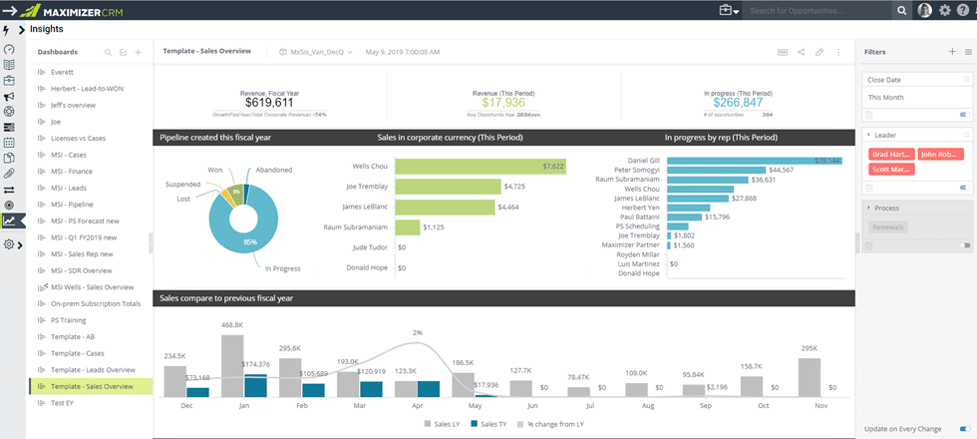
Task: Click the Brad Hart... leader filter tag
Action: pos(891,154)
